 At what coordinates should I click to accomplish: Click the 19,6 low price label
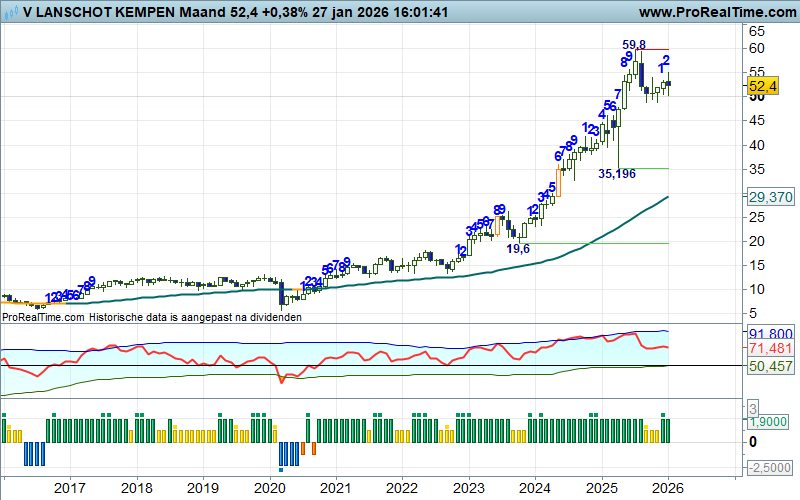518,249
